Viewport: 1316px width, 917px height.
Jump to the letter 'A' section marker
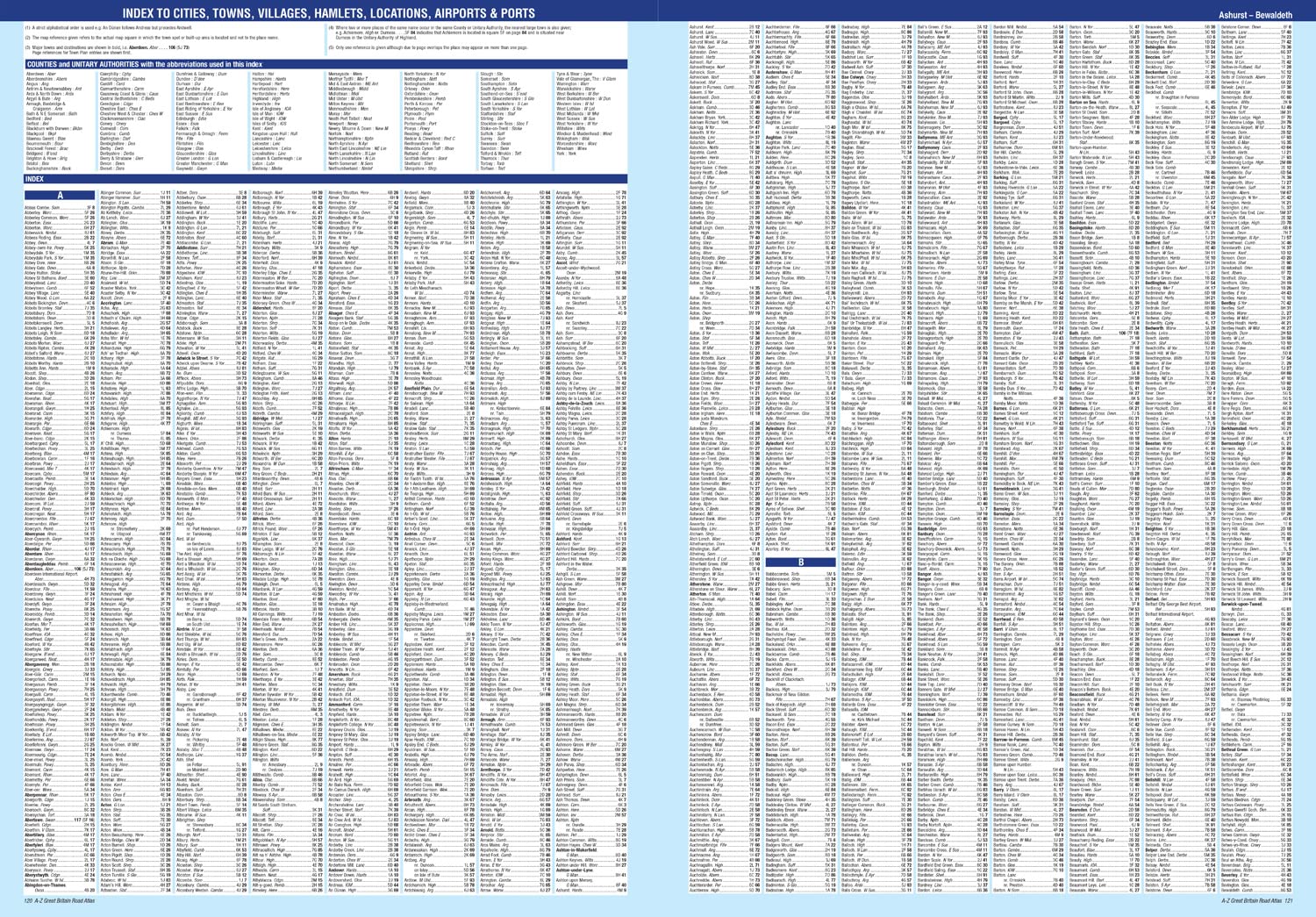click(60, 196)
